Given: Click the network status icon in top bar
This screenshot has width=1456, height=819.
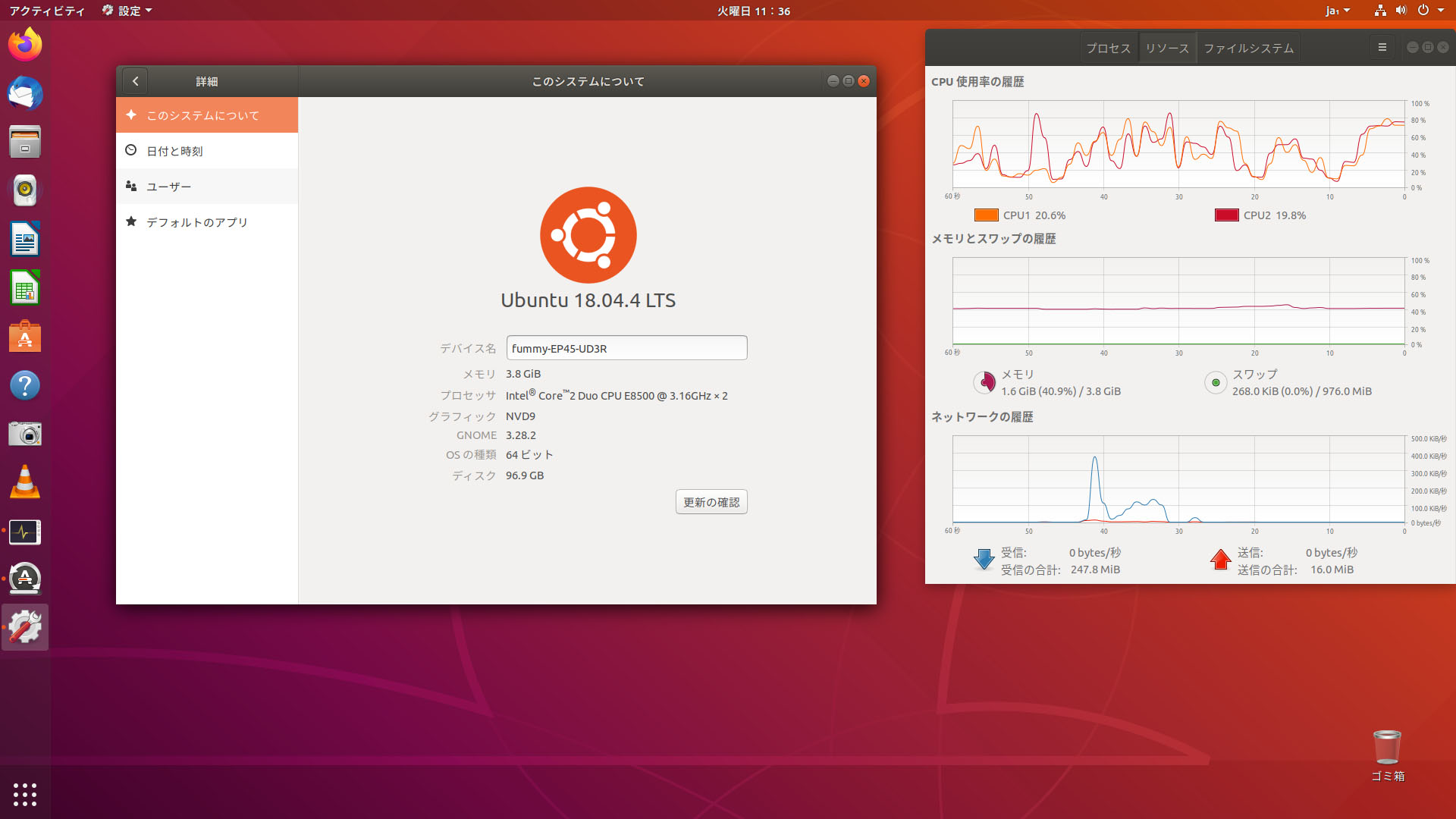Looking at the screenshot, I should coord(1380,11).
